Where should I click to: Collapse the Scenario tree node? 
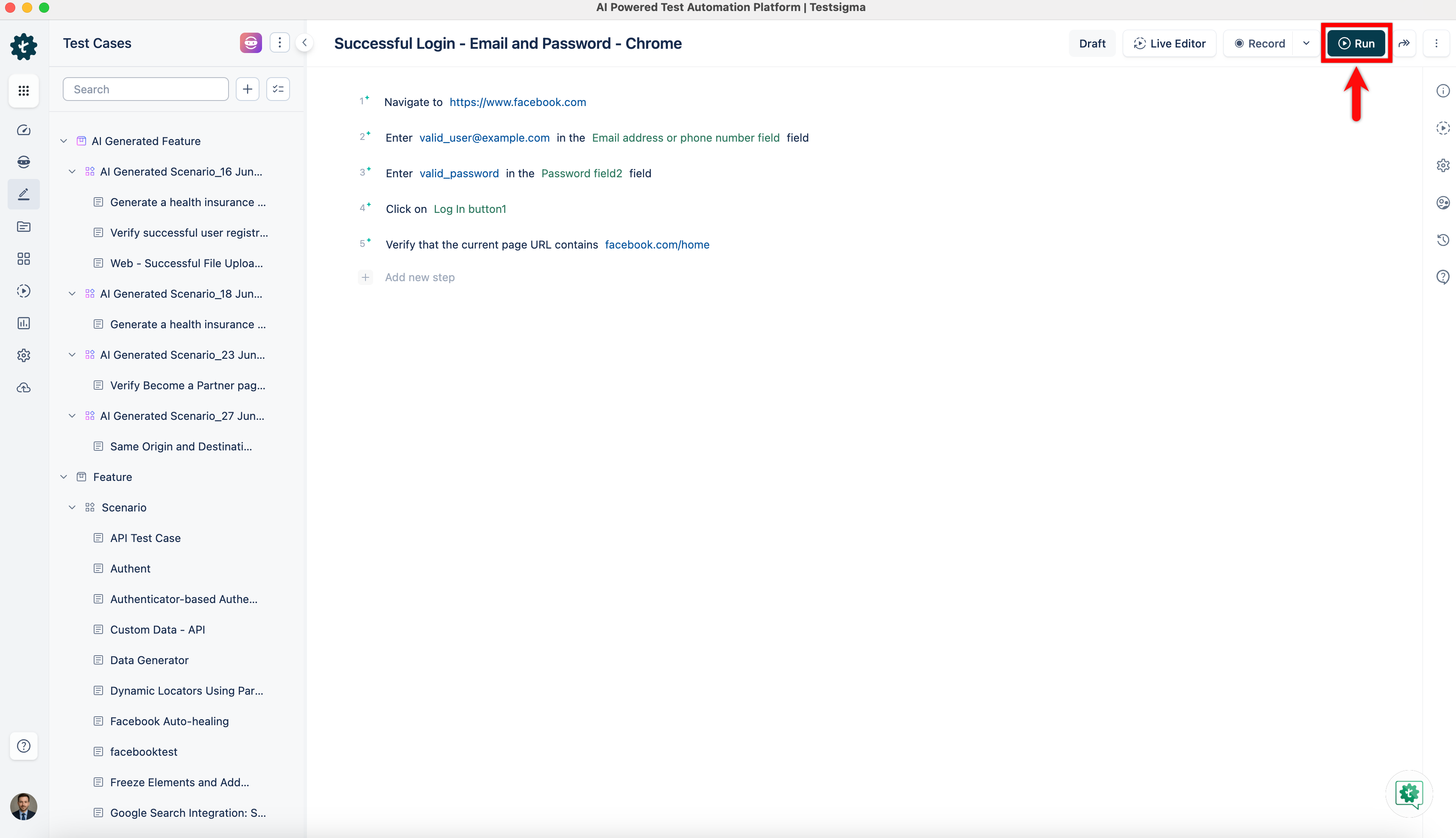pyautogui.click(x=72, y=508)
